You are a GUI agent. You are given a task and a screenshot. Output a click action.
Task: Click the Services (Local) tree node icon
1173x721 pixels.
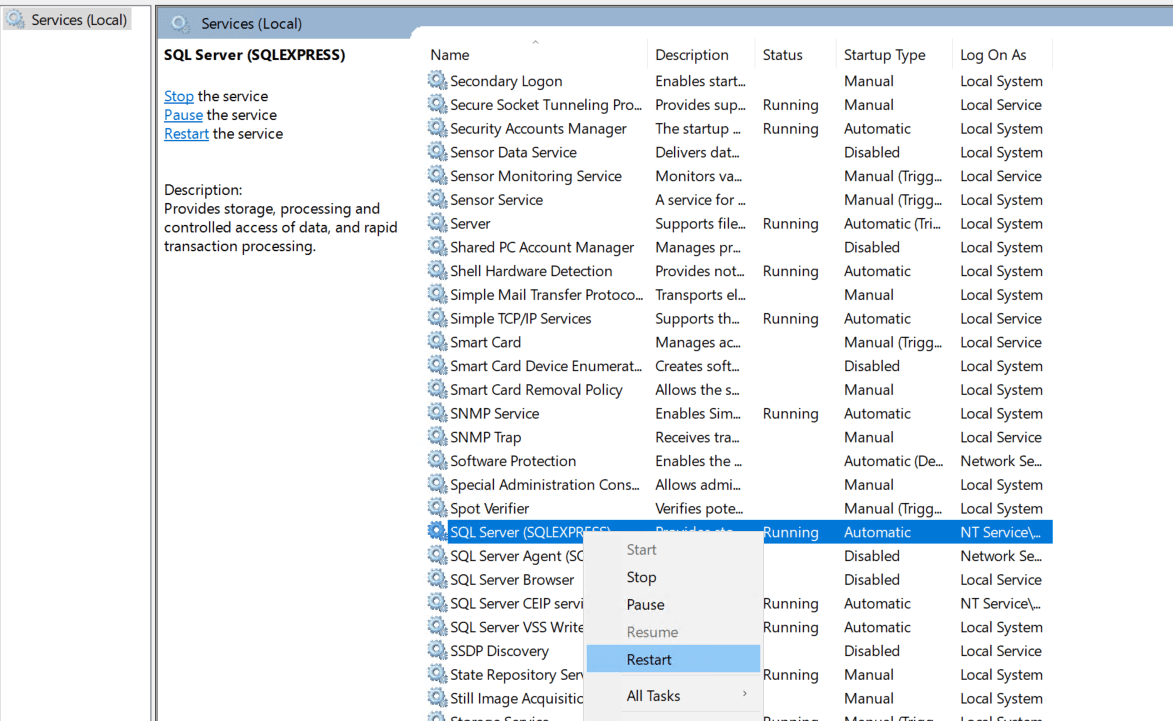(x=16, y=20)
